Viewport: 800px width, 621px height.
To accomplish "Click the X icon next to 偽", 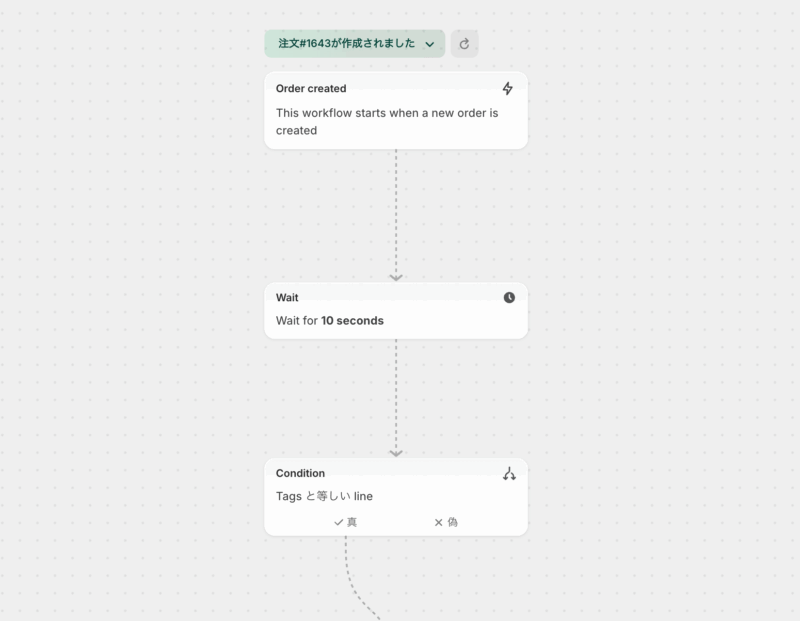I will point(438,522).
